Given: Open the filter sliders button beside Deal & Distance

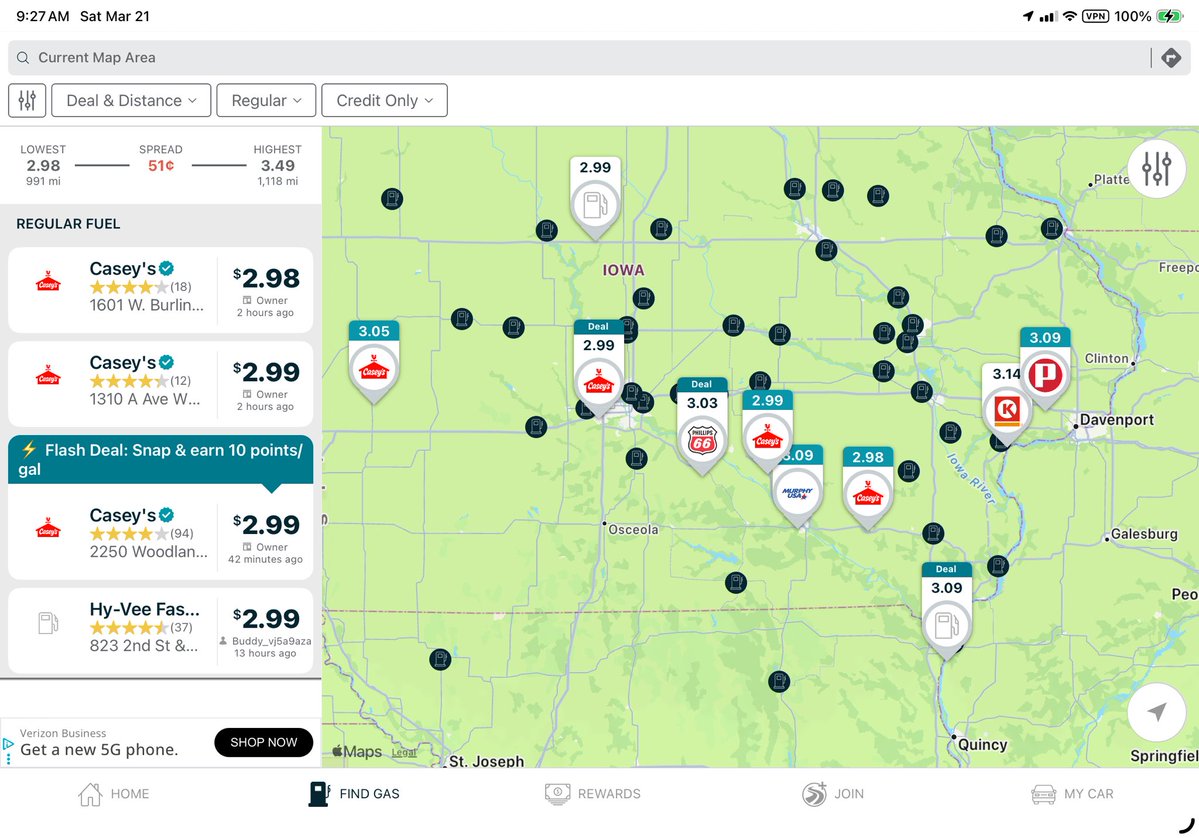Looking at the screenshot, I should pyautogui.click(x=28, y=100).
